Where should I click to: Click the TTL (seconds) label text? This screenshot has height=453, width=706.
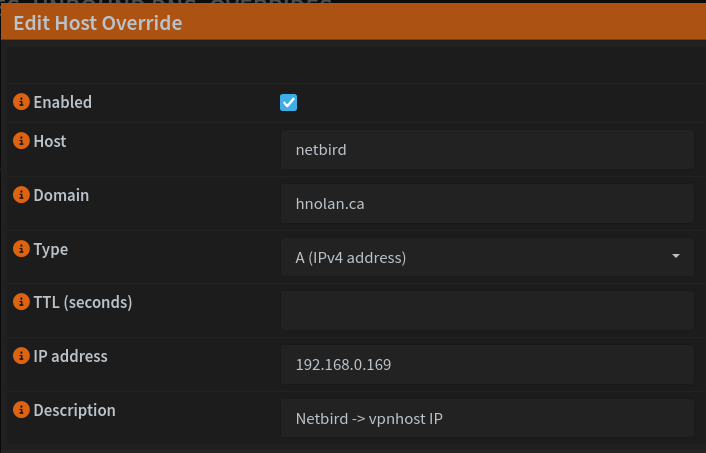pyautogui.click(x=83, y=302)
